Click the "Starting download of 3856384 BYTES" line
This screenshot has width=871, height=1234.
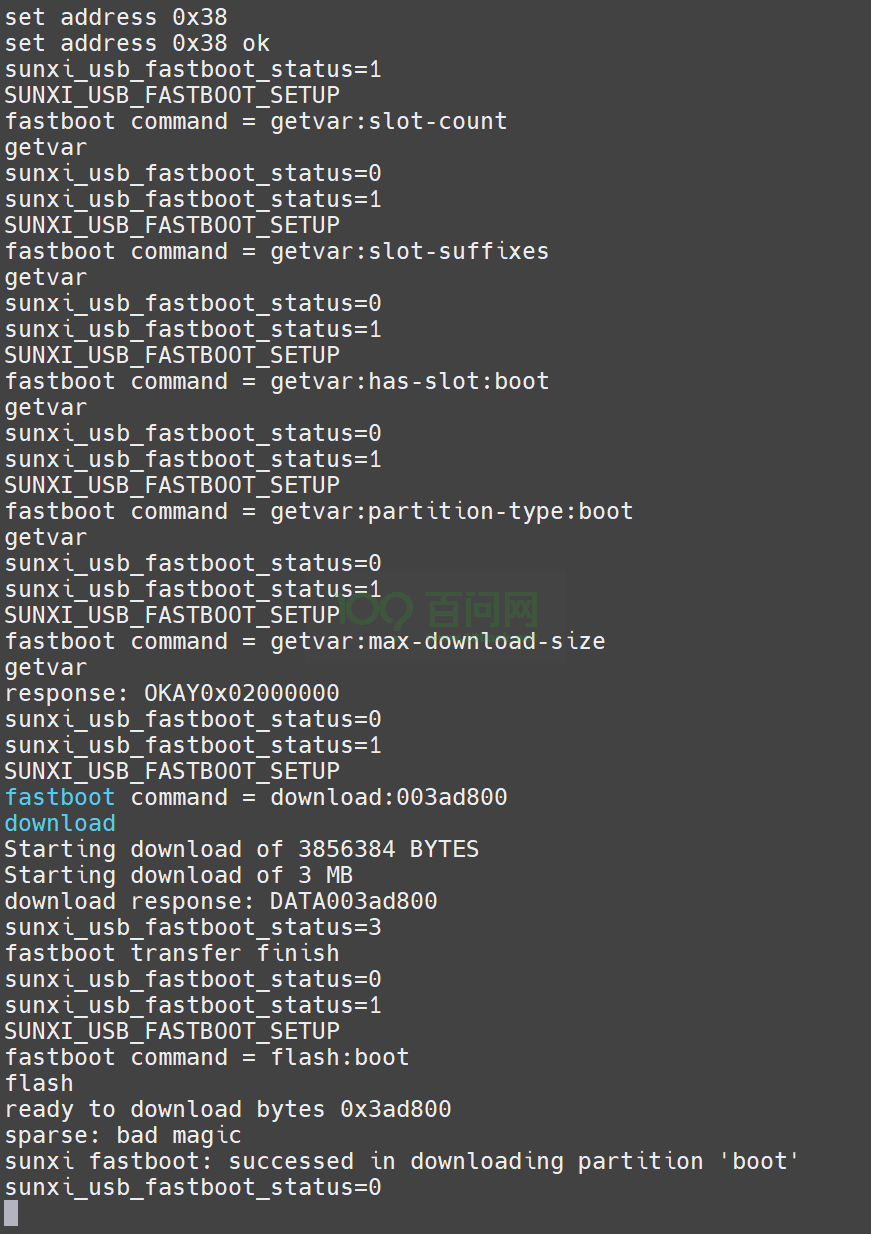pos(242,849)
